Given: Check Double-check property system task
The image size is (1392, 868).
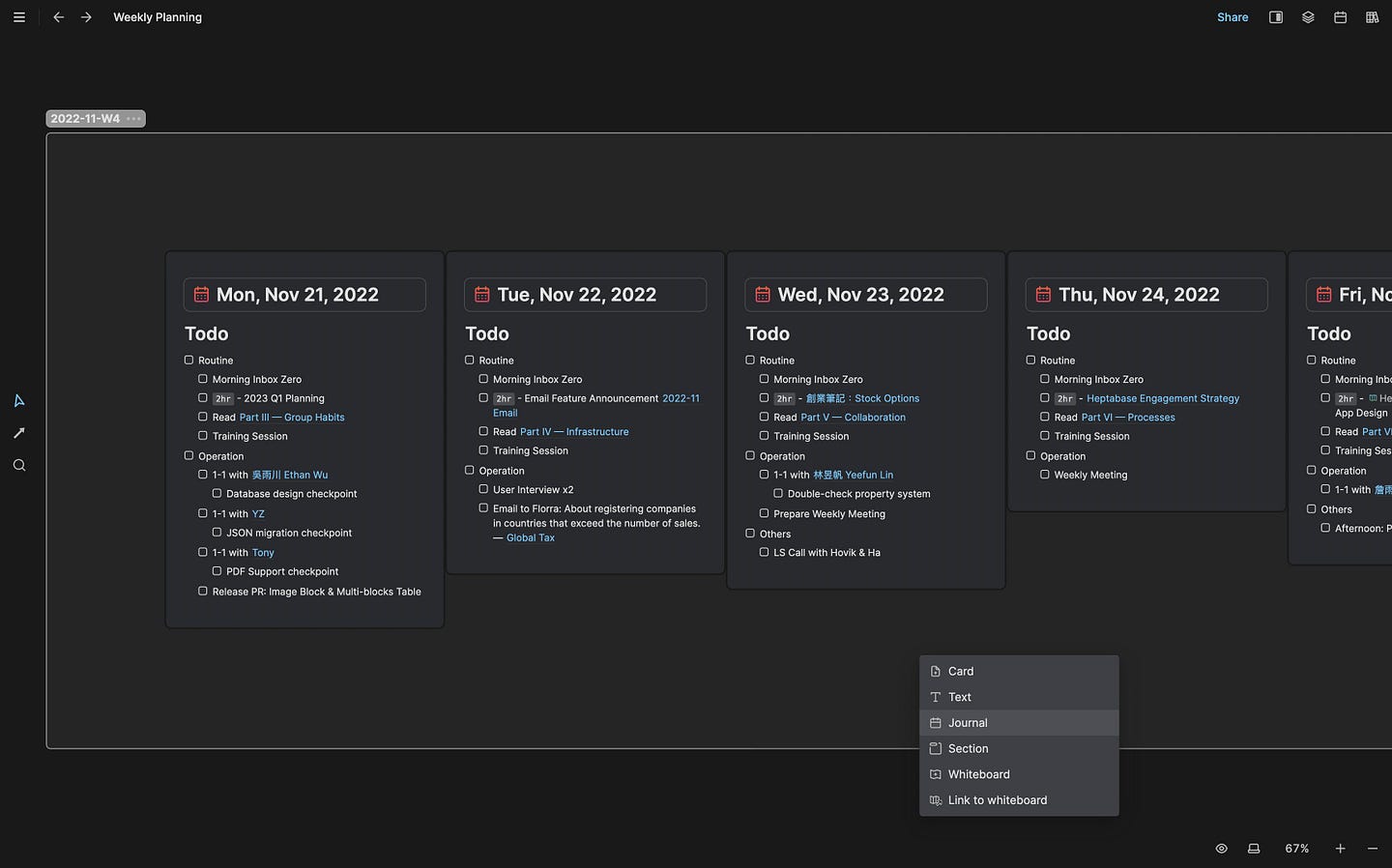Looking at the screenshot, I should pos(778,493).
